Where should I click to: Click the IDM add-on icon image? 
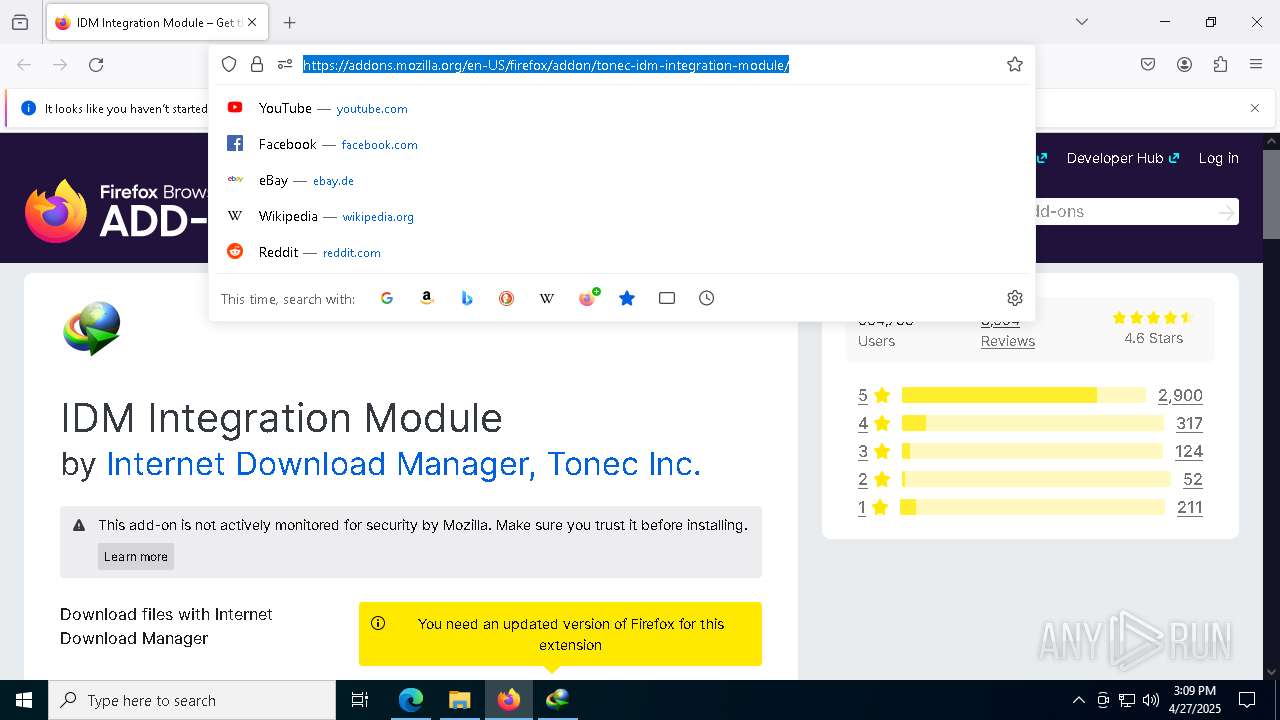click(x=92, y=328)
